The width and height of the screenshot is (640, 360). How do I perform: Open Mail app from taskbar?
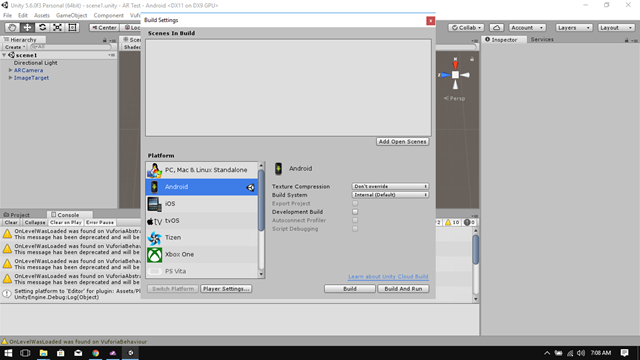[78, 353]
